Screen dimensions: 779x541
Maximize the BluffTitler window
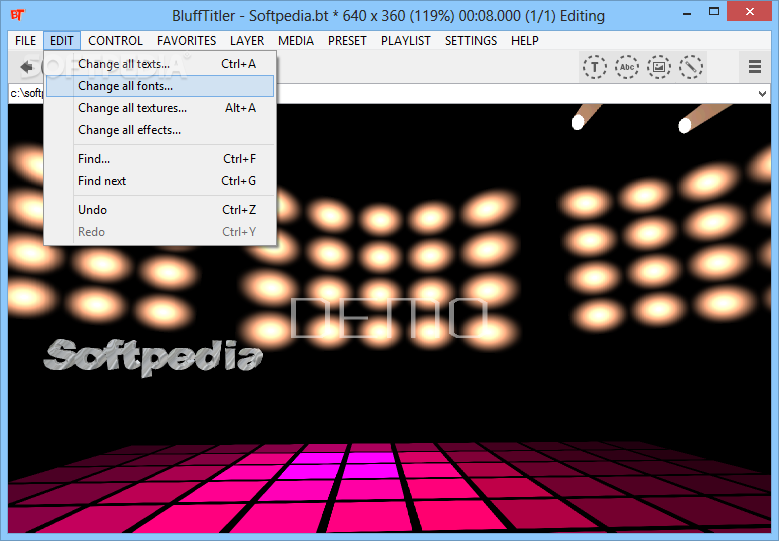[x=714, y=12]
